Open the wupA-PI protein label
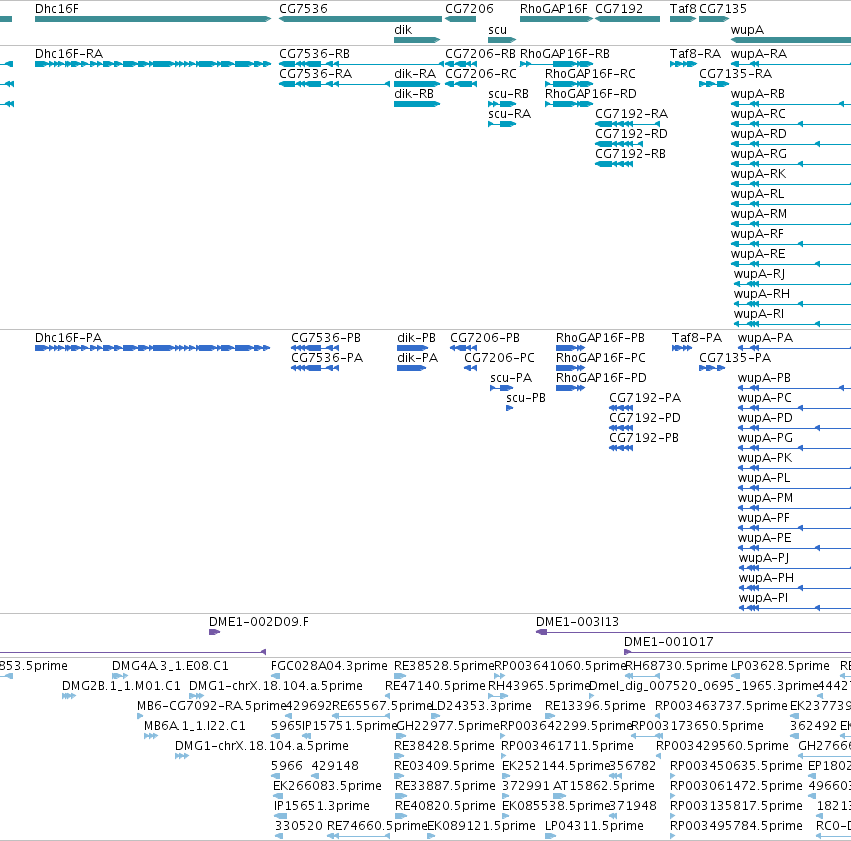Image resolution: width=851 pixels, height=841 pixels. [x=763, y=598]
